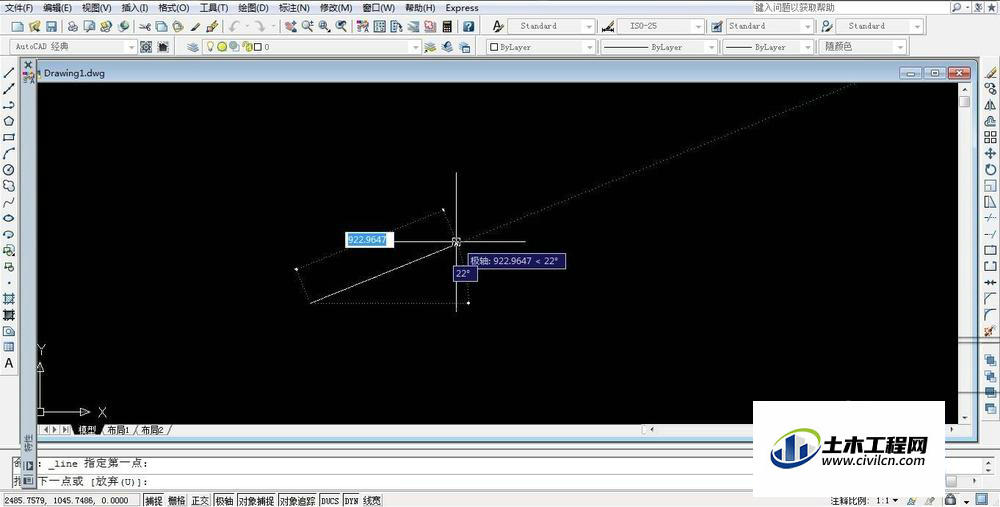Image resolution: width=1000 pixels, height=507 pixels.
Task: Open the 标注(N) menu
Action: 294,8
